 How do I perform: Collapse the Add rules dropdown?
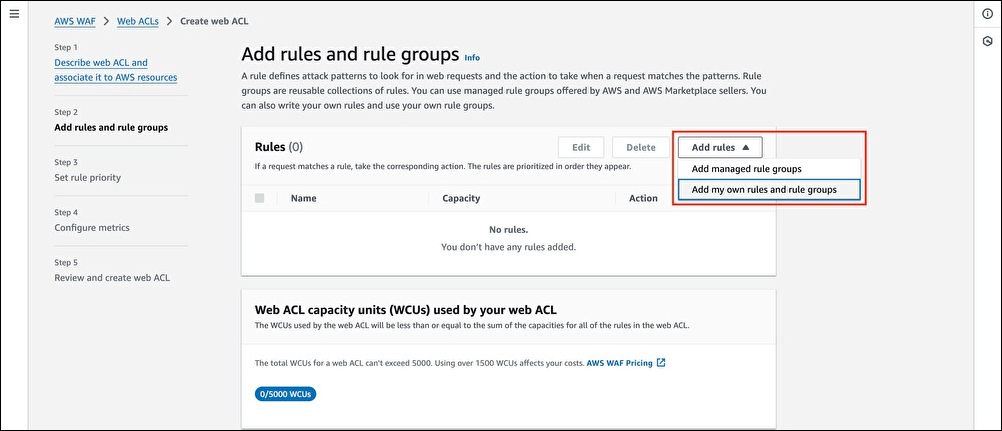(720, 147)
